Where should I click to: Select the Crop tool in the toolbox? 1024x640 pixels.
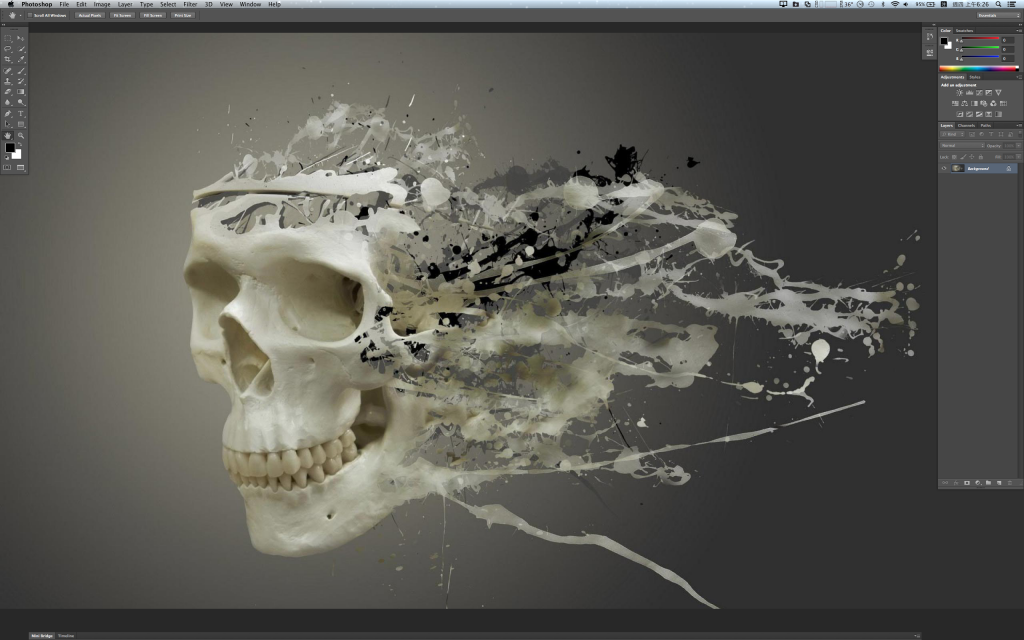[x=8, y=59]
